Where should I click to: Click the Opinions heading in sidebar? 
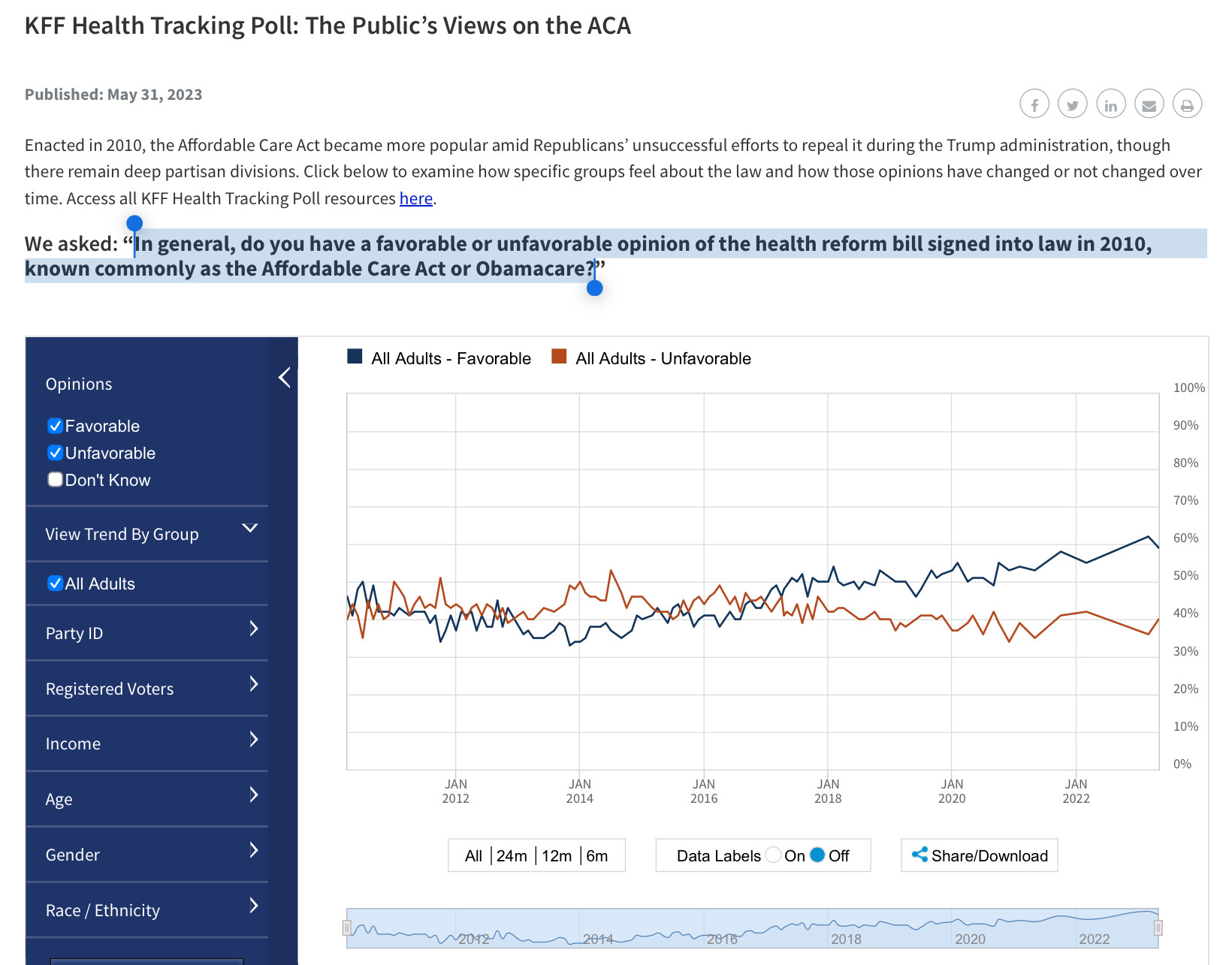[x=79, y=384]
